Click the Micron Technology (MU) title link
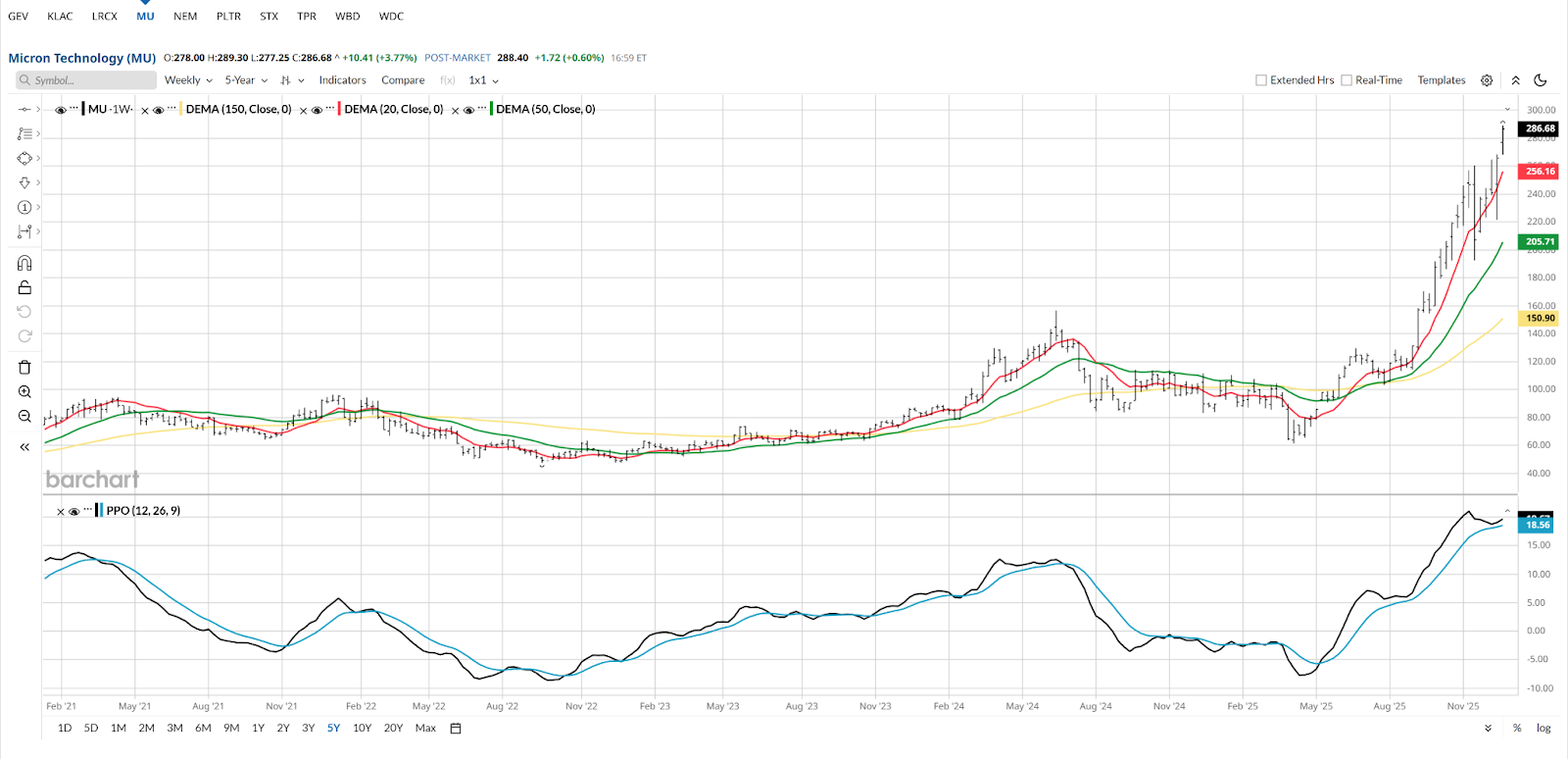The image size is (1568, 760). tap(82, 58)
